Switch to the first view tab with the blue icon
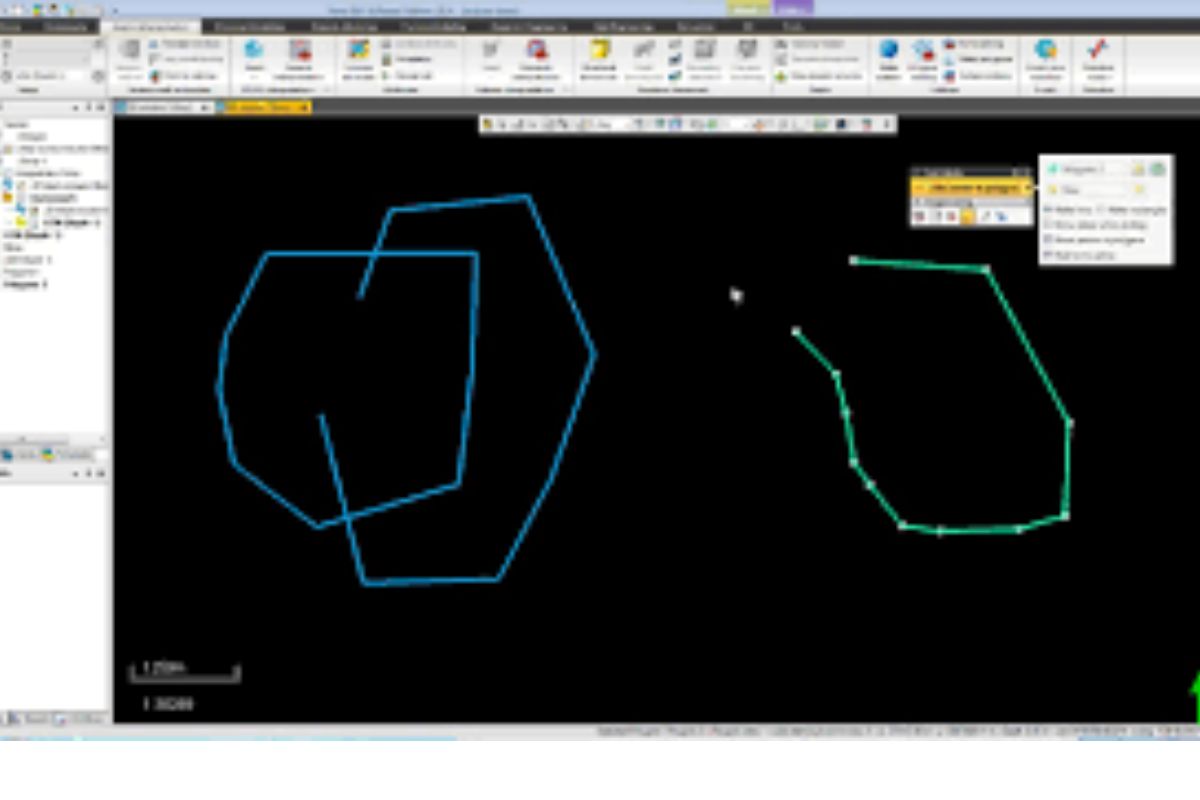 [164, 106]
